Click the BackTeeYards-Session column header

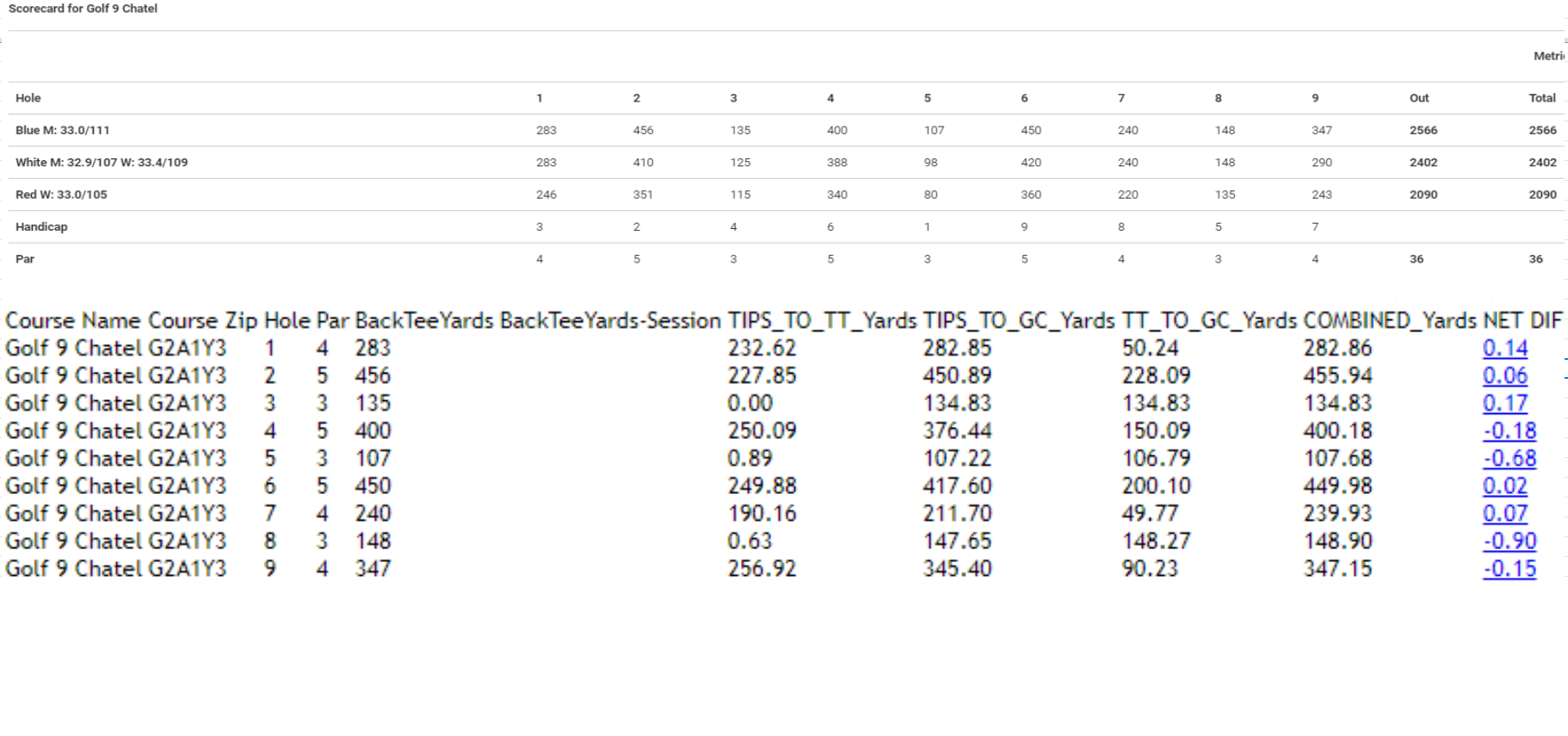point(610,321)
